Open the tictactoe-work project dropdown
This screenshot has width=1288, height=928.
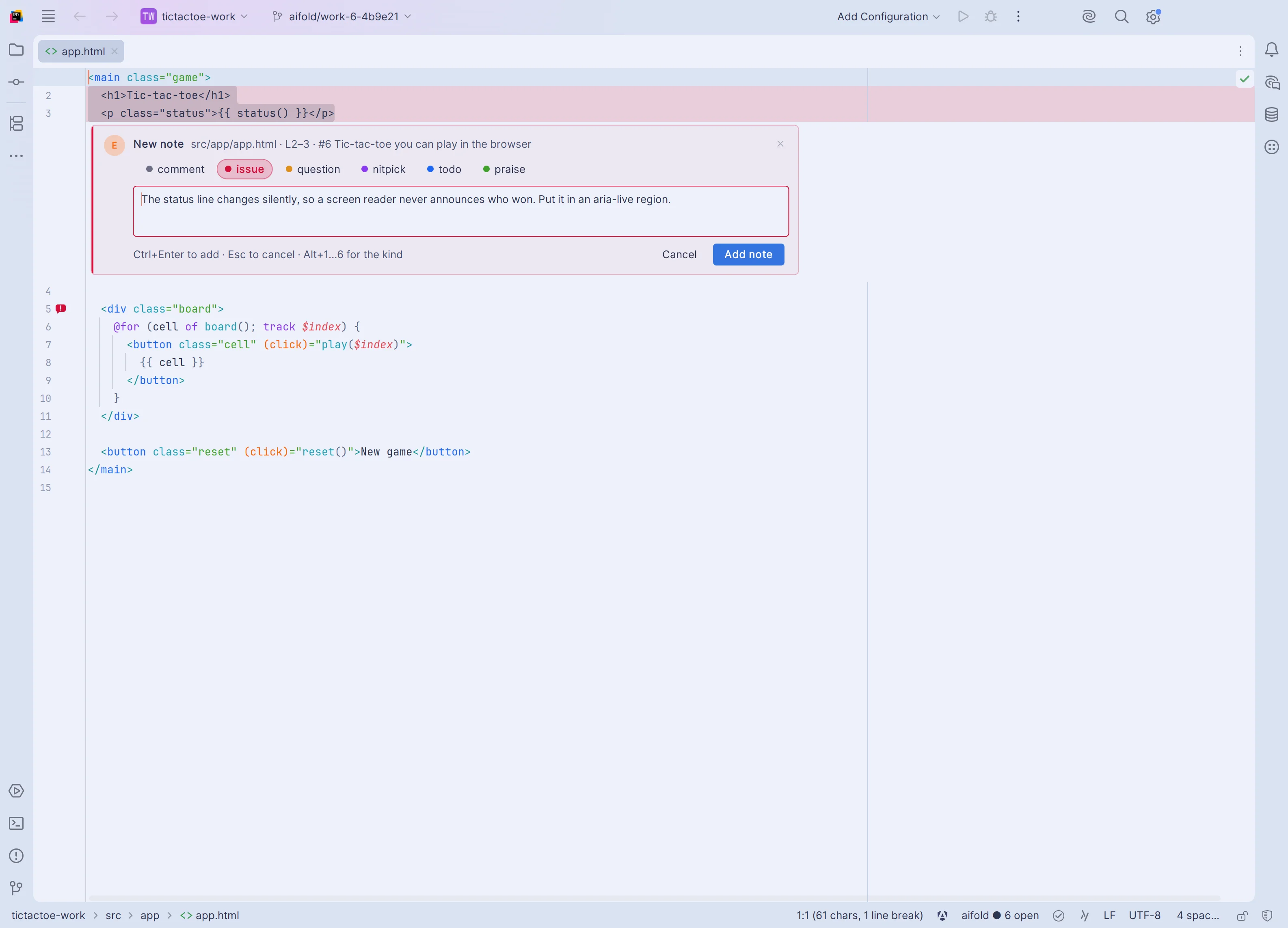pos(194,17)
